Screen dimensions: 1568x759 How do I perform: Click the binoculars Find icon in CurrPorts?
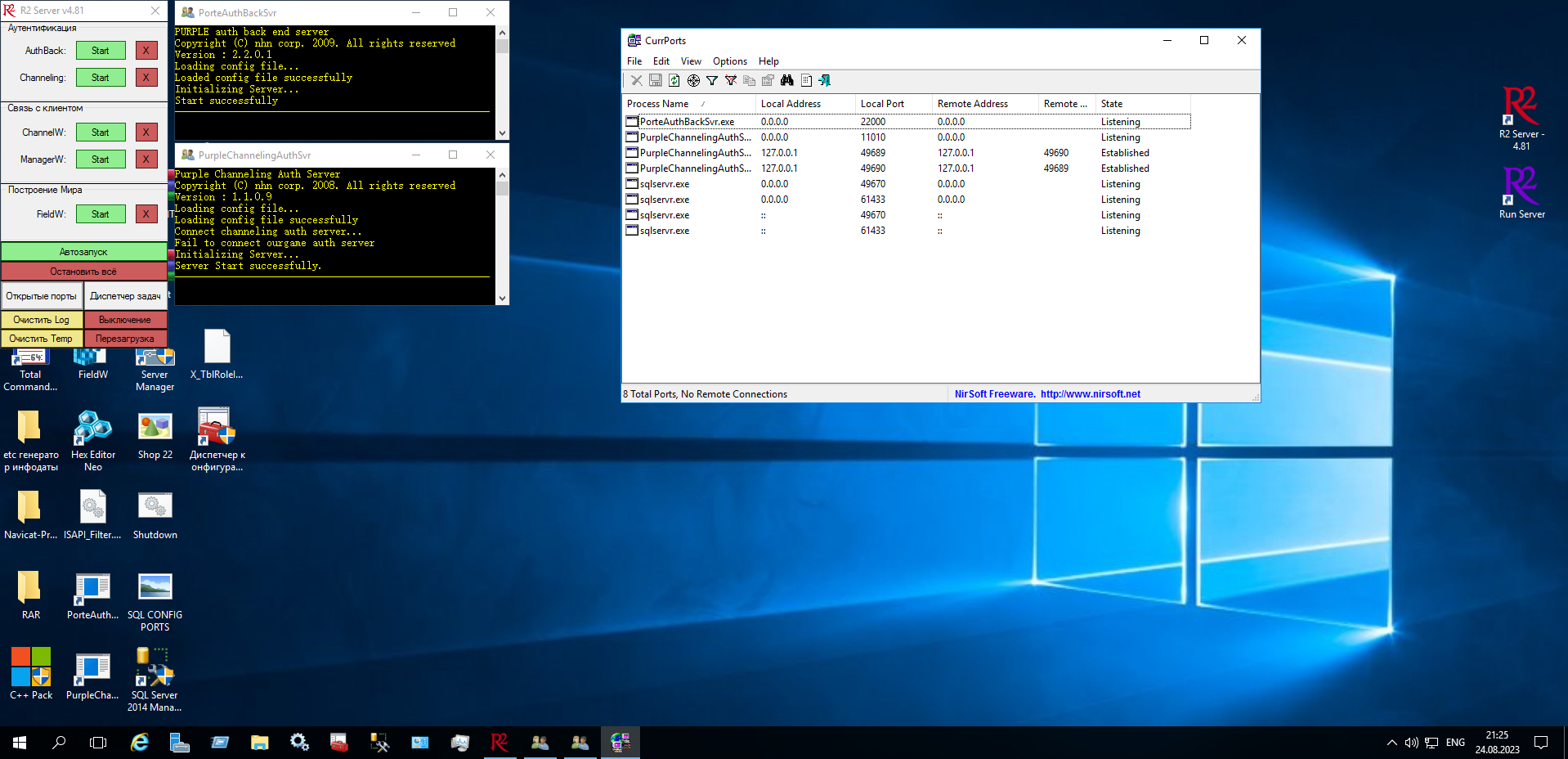[x=787, y=80]
